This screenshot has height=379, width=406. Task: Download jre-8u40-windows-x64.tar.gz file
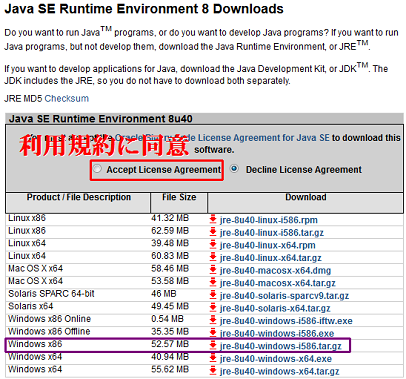pos(280,371)
